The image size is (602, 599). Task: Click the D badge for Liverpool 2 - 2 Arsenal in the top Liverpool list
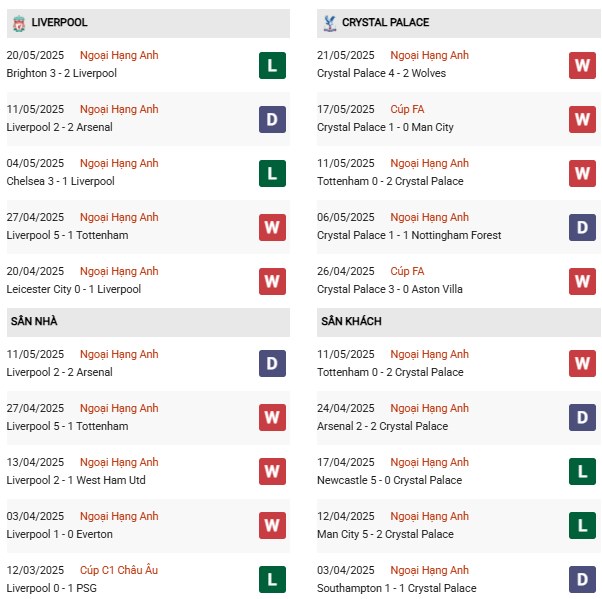point(272,120)
